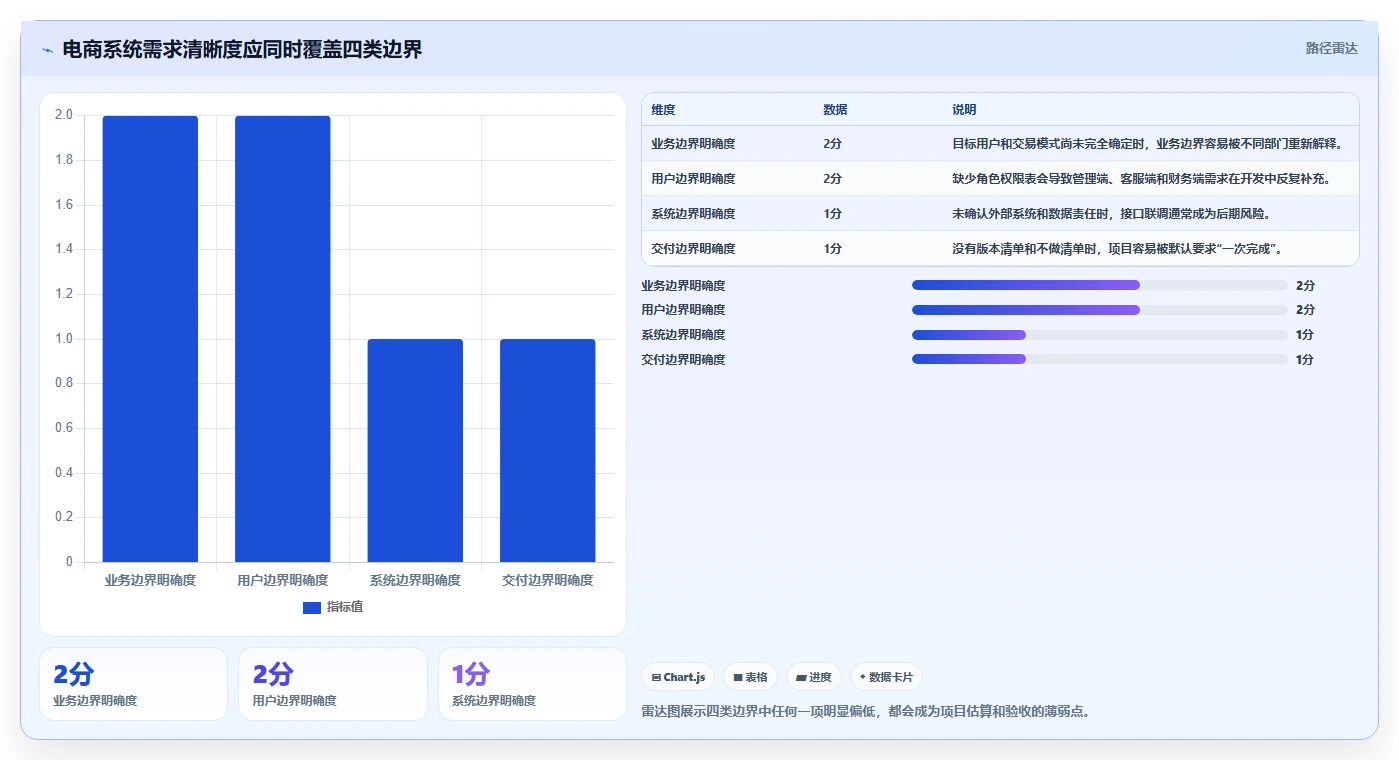The height and width of the screenshot is (760, 1399).
Task: Click the 系统边界明确度 progress bar
Action: [1100, 334]
